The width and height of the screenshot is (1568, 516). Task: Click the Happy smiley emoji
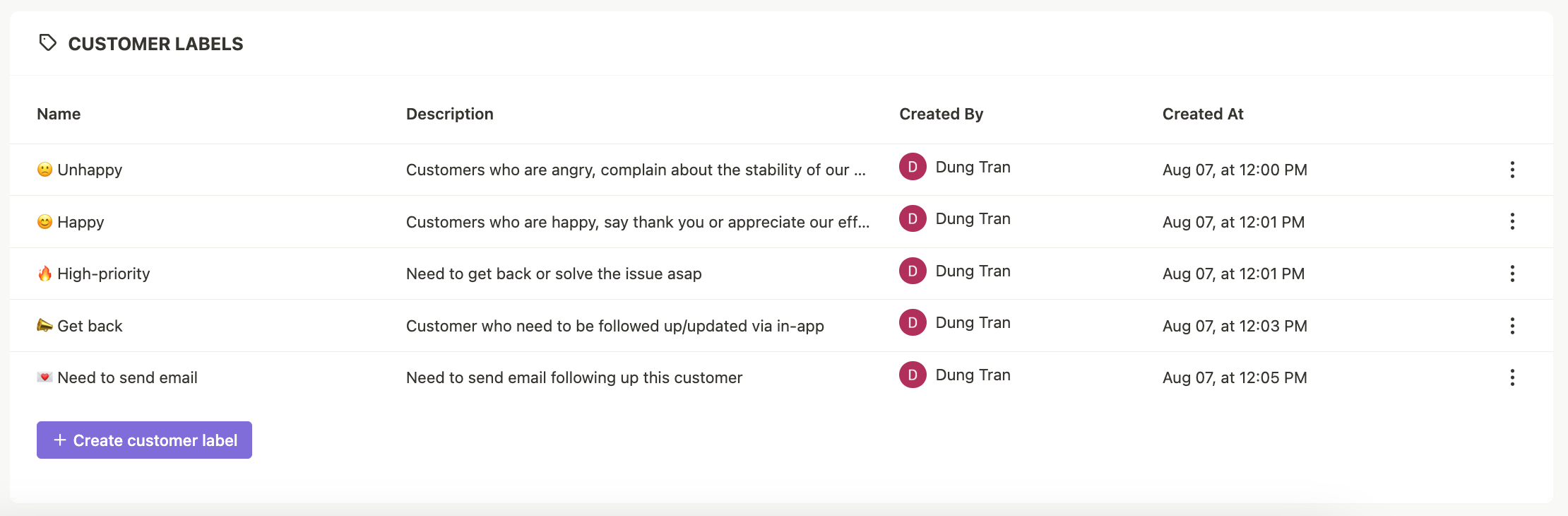(x=44, y=222)
